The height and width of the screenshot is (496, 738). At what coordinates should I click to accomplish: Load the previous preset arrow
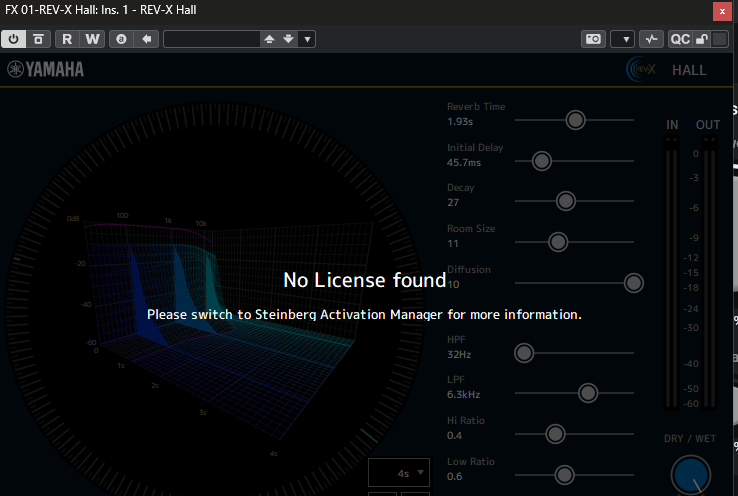click(269, 39)
